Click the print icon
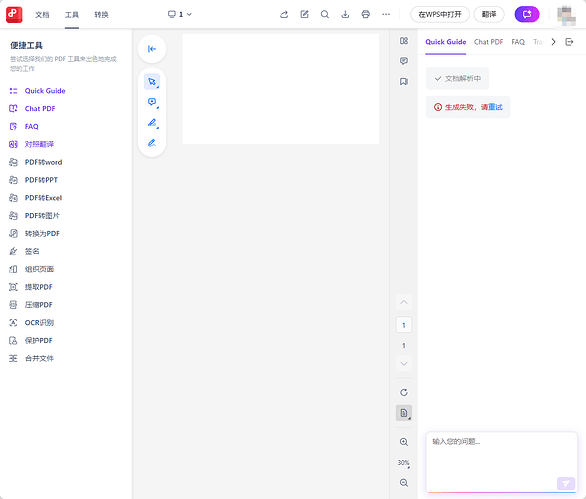Image resolution: width=586 pixels, height=499 pixels. point(366,15)
